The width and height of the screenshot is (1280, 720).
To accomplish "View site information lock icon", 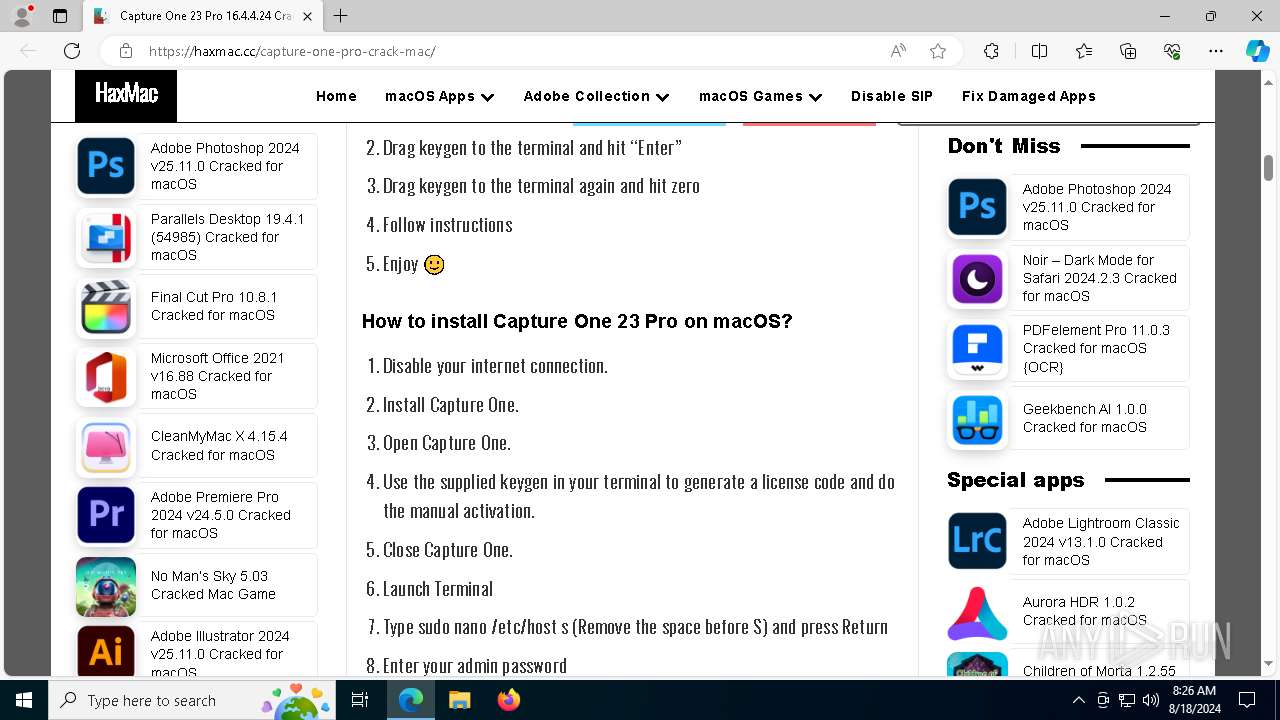I will (126, 51).
